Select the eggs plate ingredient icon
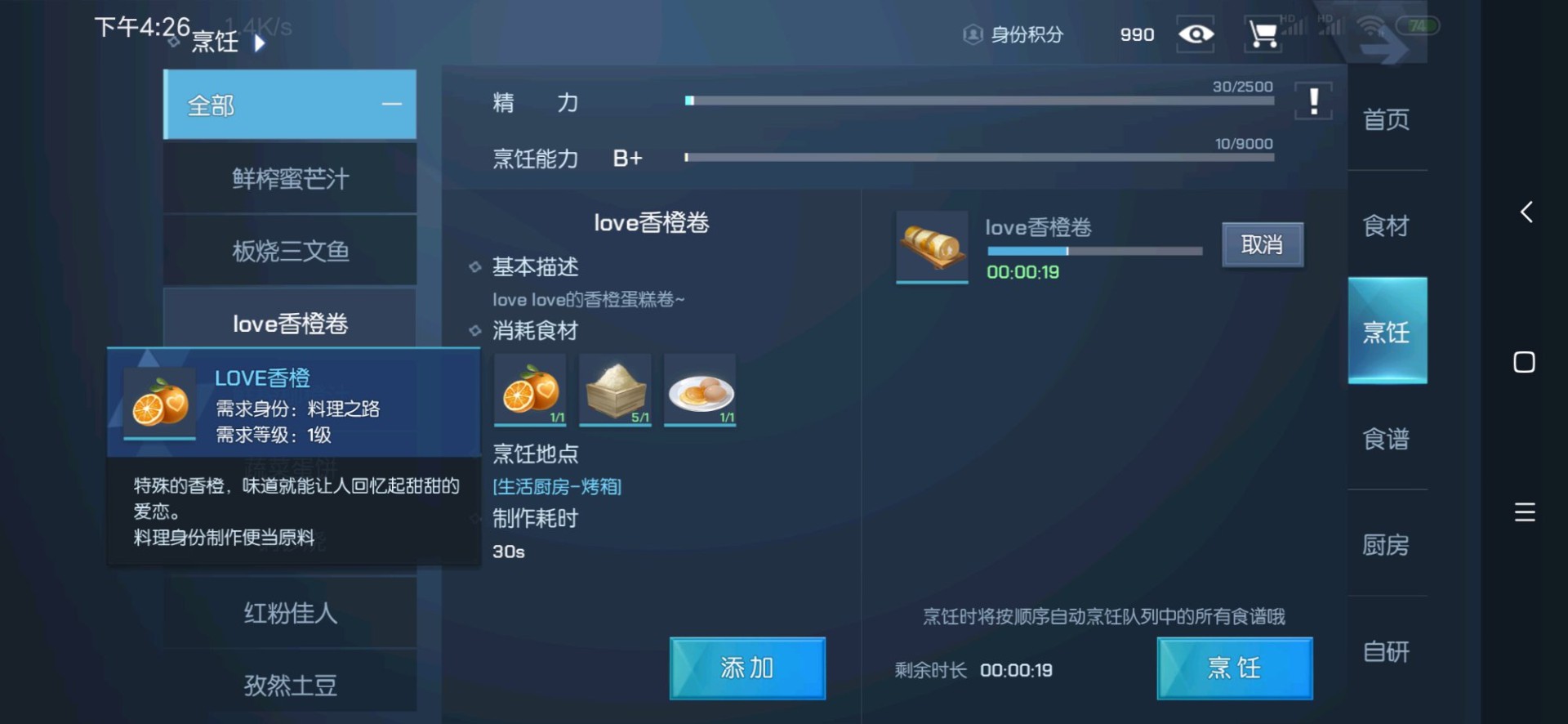The height and width of the screenshot is (724, 1568). click(700, 390)
